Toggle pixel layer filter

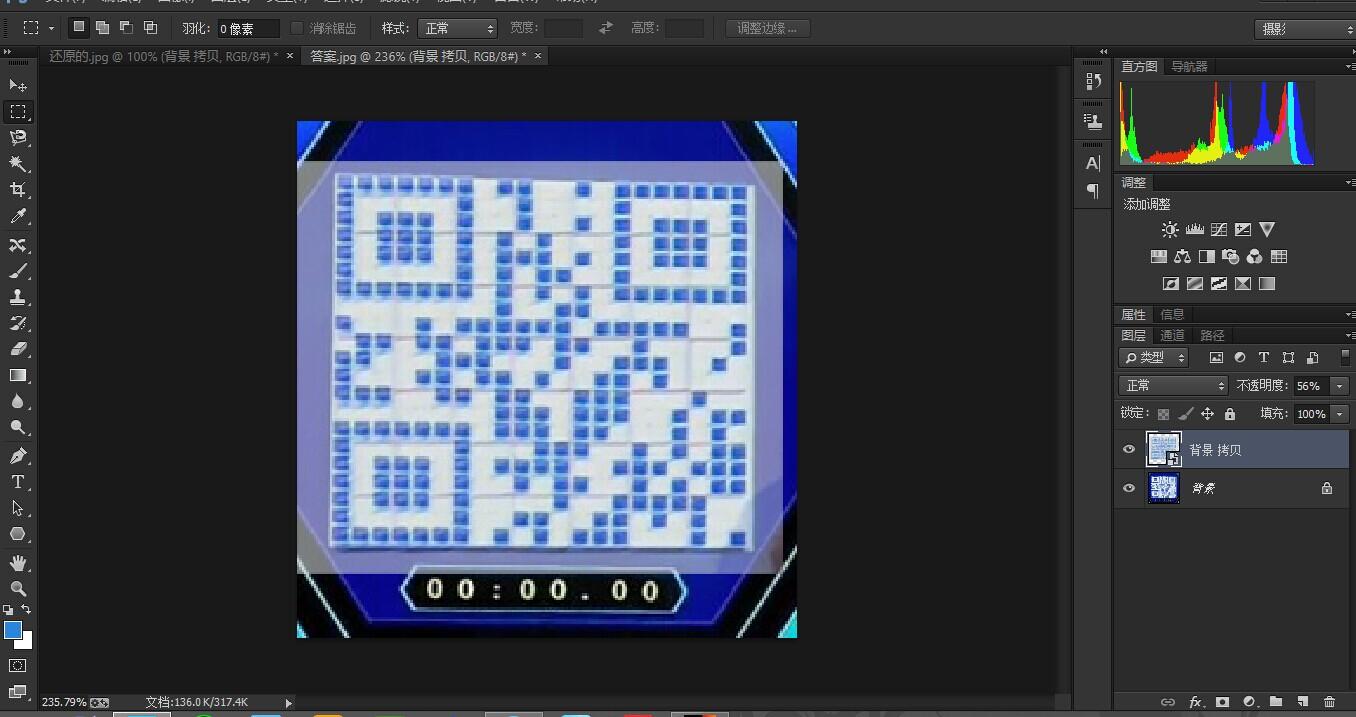[1216, 358]
